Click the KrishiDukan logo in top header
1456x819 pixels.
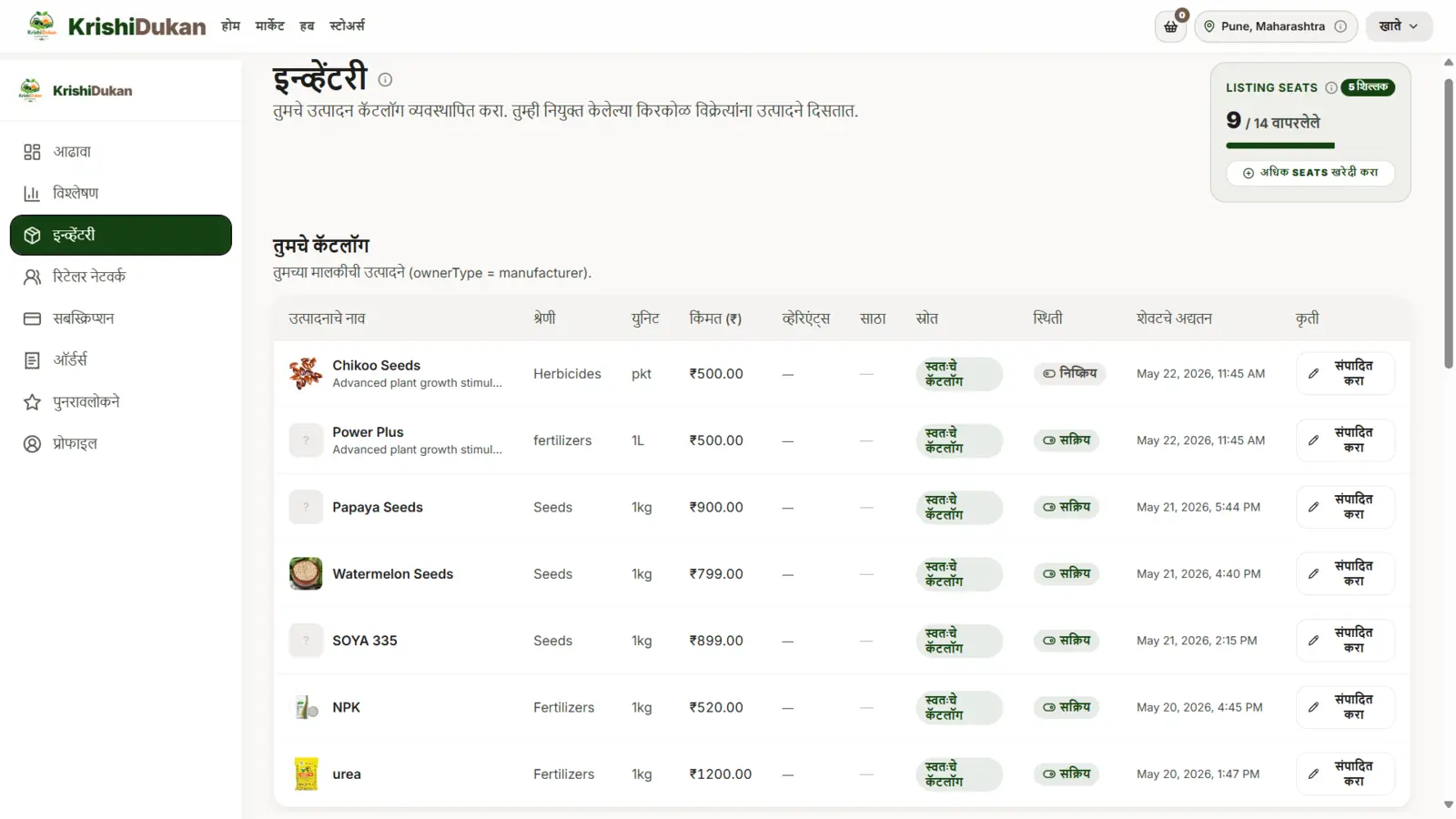[x=116, y=25]
